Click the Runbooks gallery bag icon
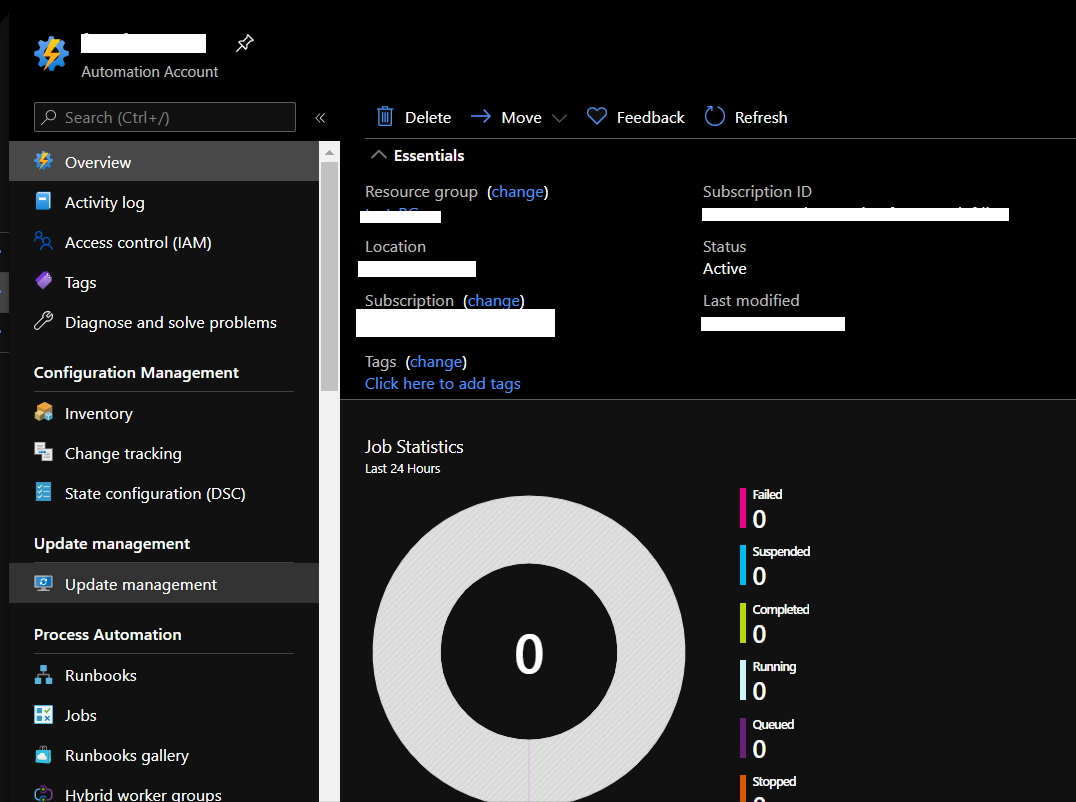1076x802 pixels. pyautogui.click(x=43, y=755)
